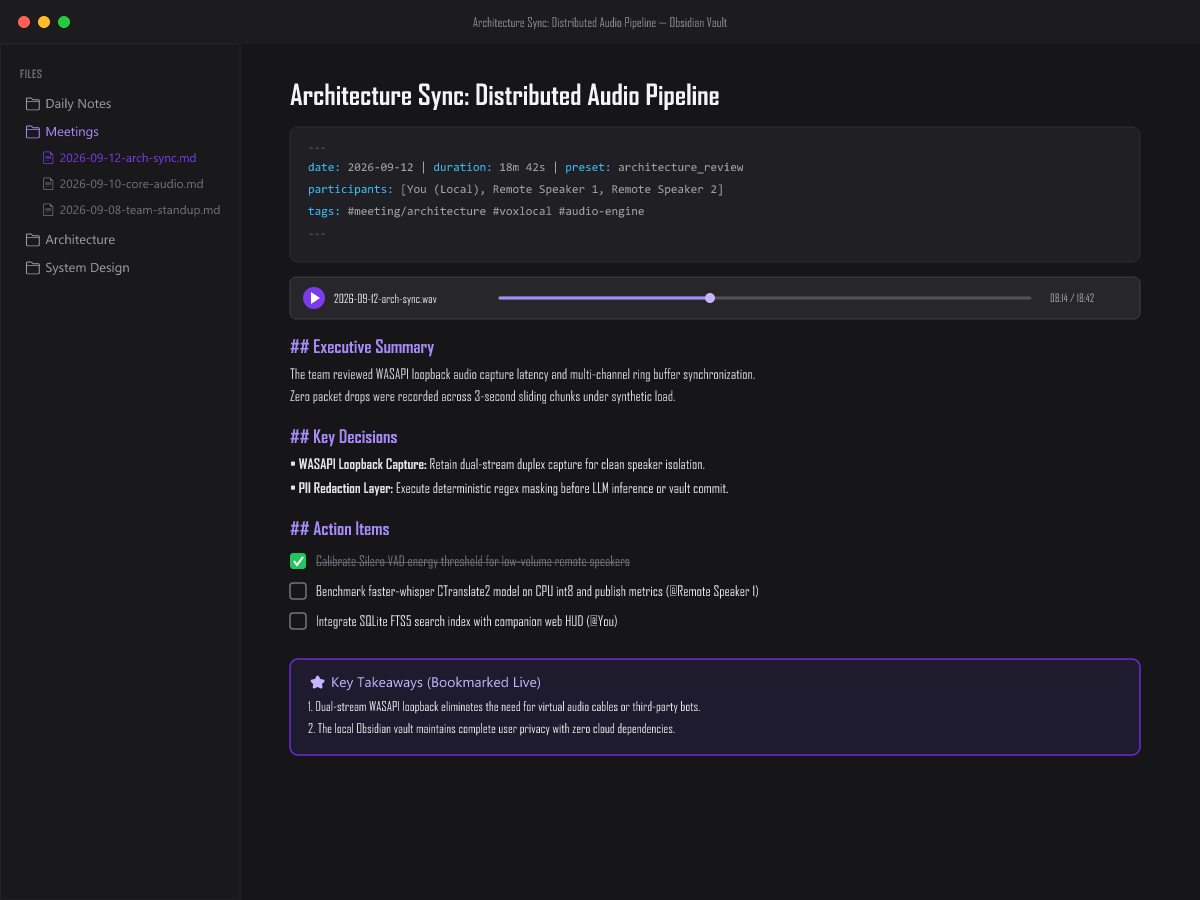Click the participants list line

click(516, 190)
